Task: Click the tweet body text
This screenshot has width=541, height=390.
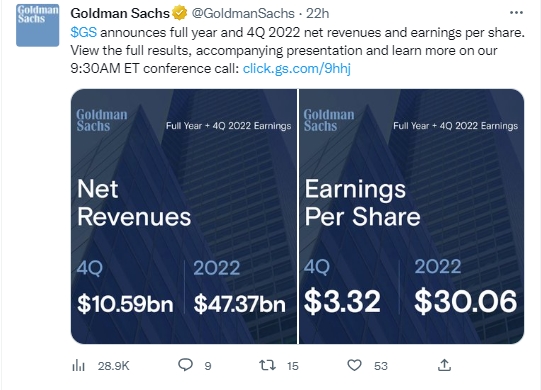Action: [297, 50]
